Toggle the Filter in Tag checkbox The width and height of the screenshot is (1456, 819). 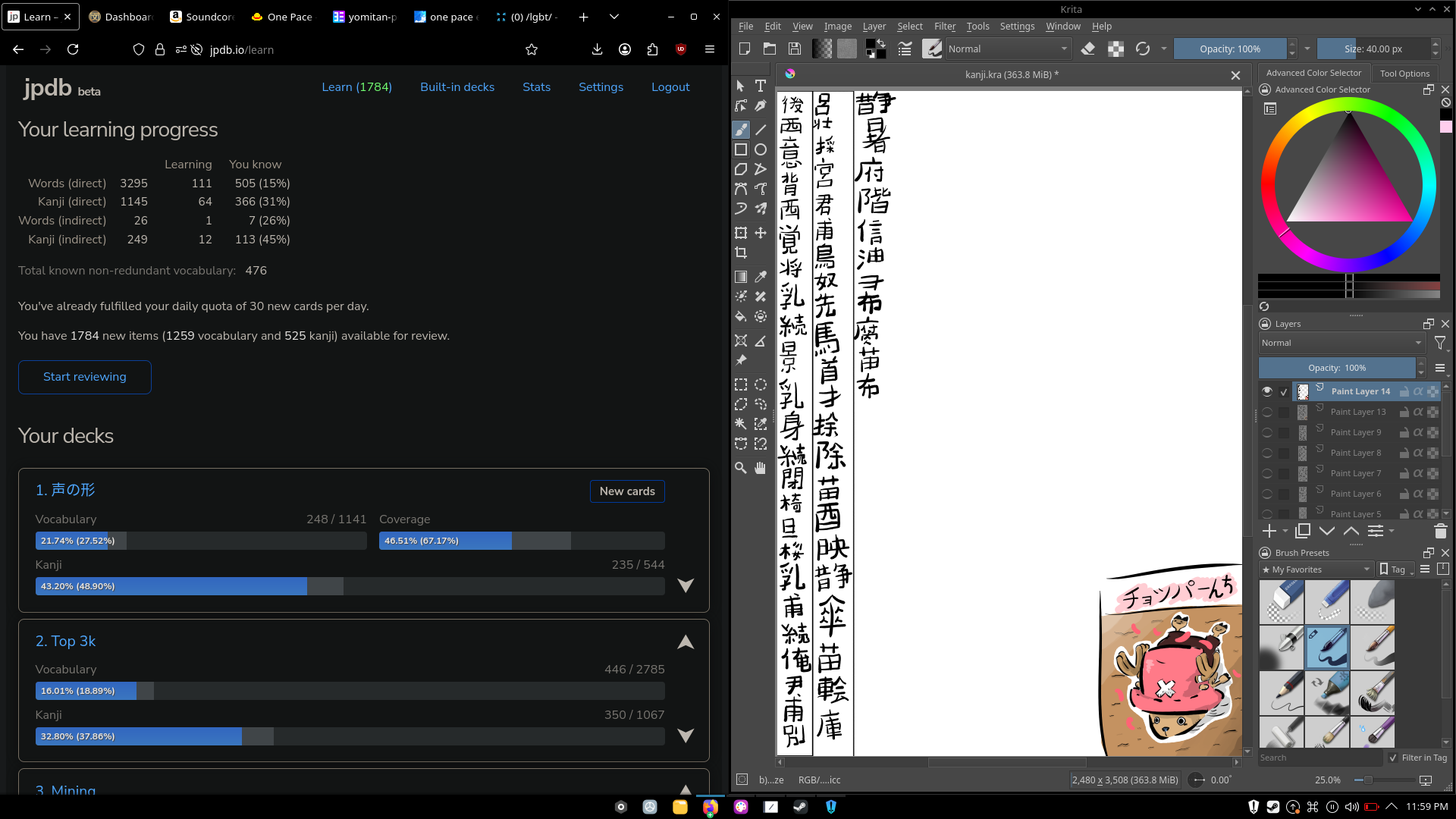click(x=1393, y=758)
